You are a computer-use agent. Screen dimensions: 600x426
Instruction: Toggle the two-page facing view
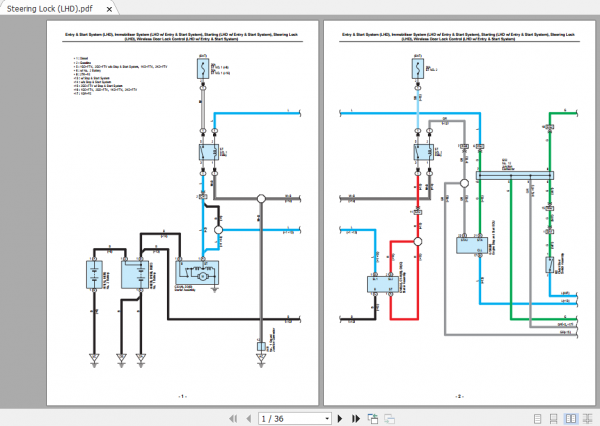(571, 419)
